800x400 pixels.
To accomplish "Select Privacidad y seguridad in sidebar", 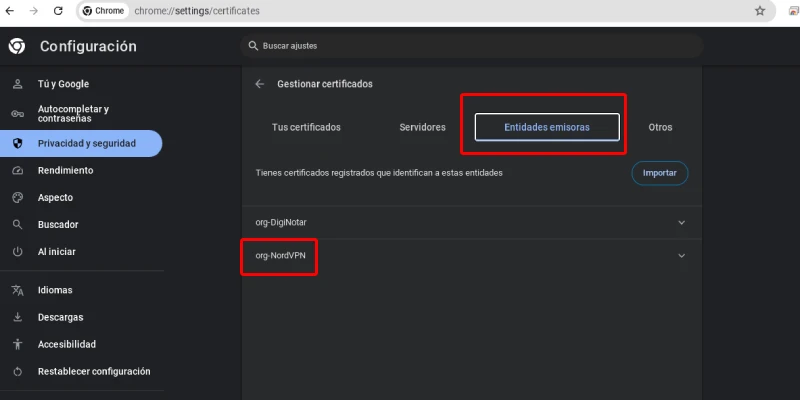I will click(82, 143).
